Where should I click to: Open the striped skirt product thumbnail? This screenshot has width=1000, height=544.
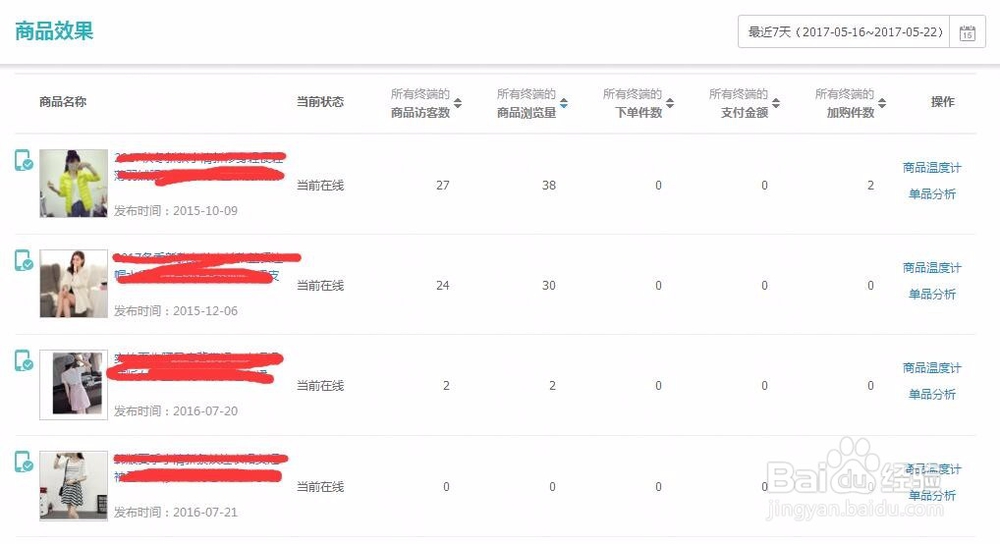point(73,486)
